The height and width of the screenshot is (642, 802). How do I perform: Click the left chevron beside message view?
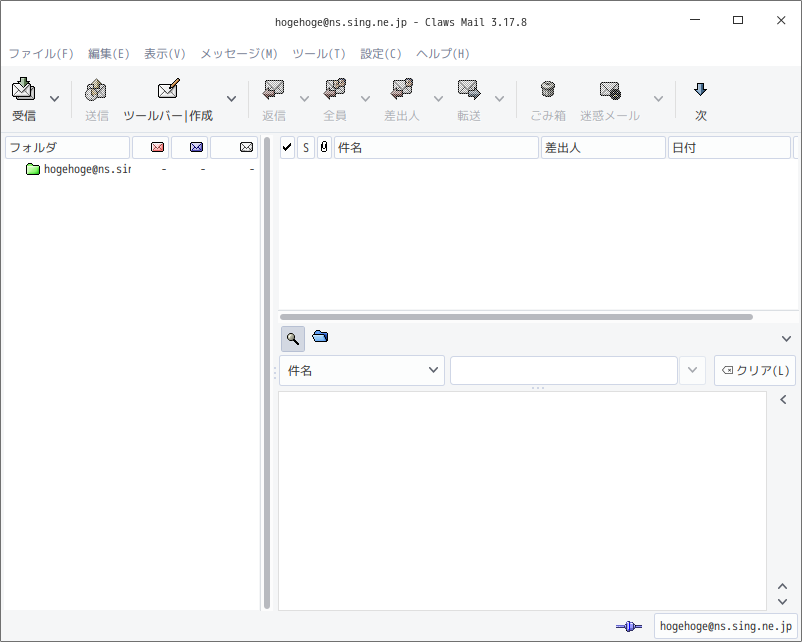coord(783,400)
